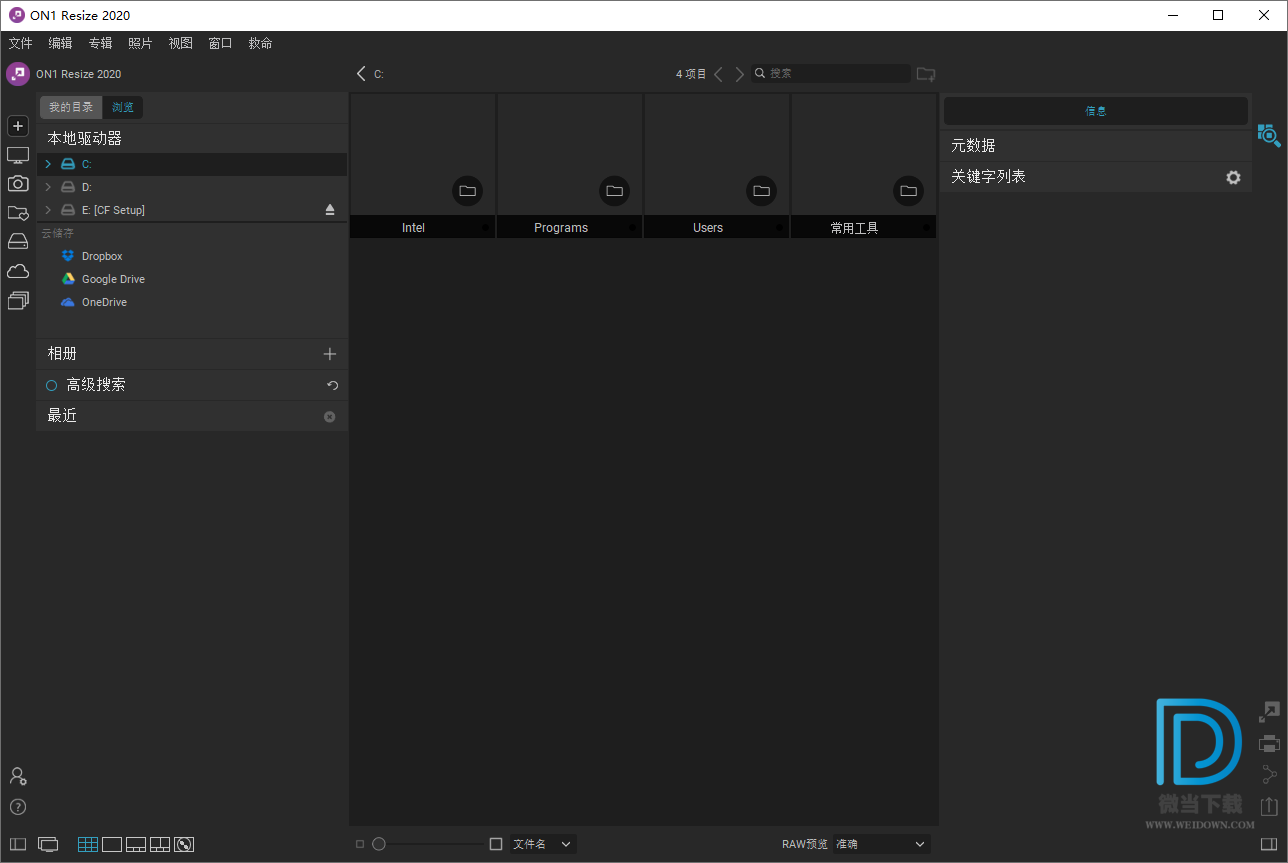Switch to map view icon

(x=184, y=844)
